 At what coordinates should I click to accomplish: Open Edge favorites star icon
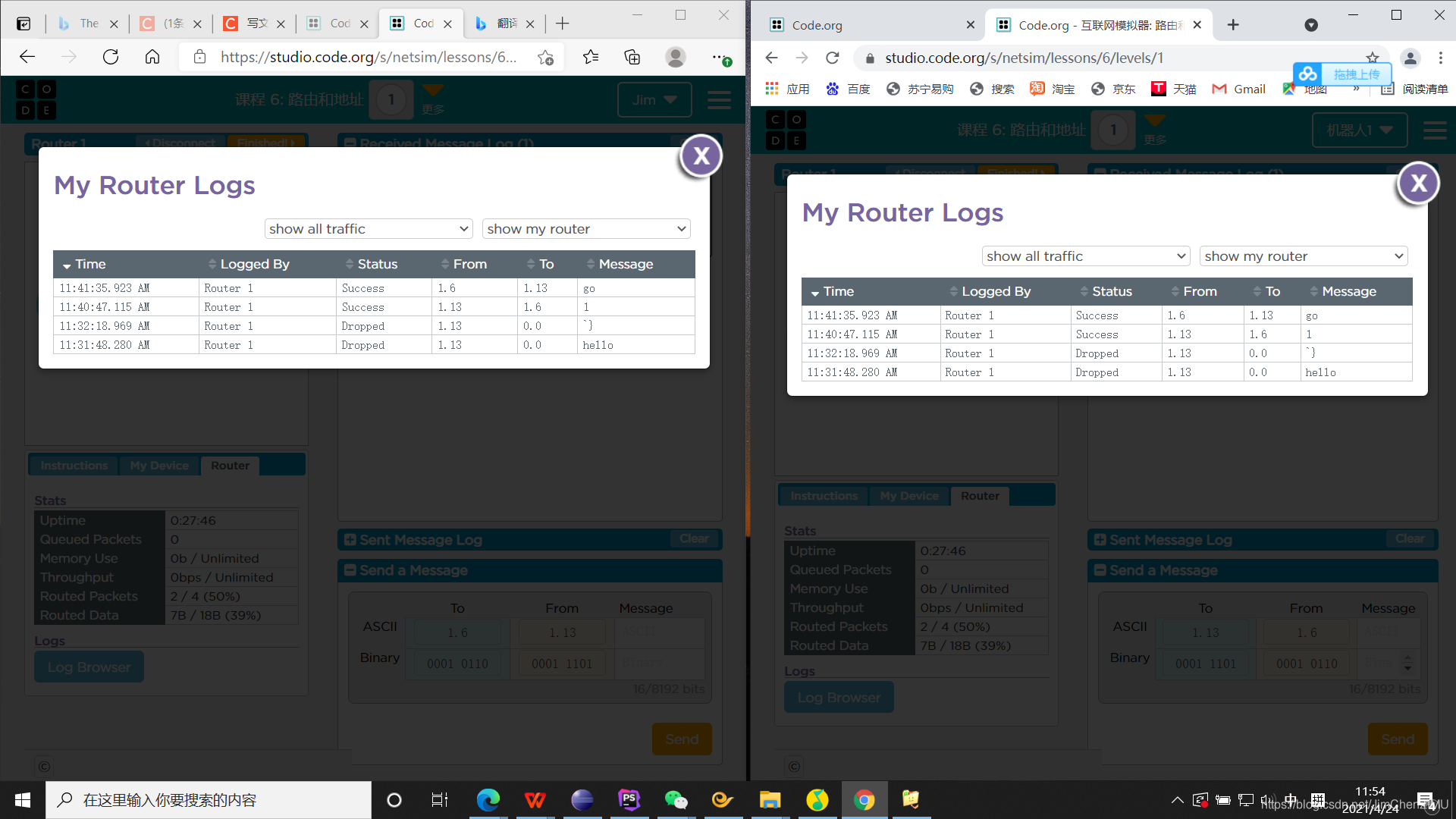(591, 57)
